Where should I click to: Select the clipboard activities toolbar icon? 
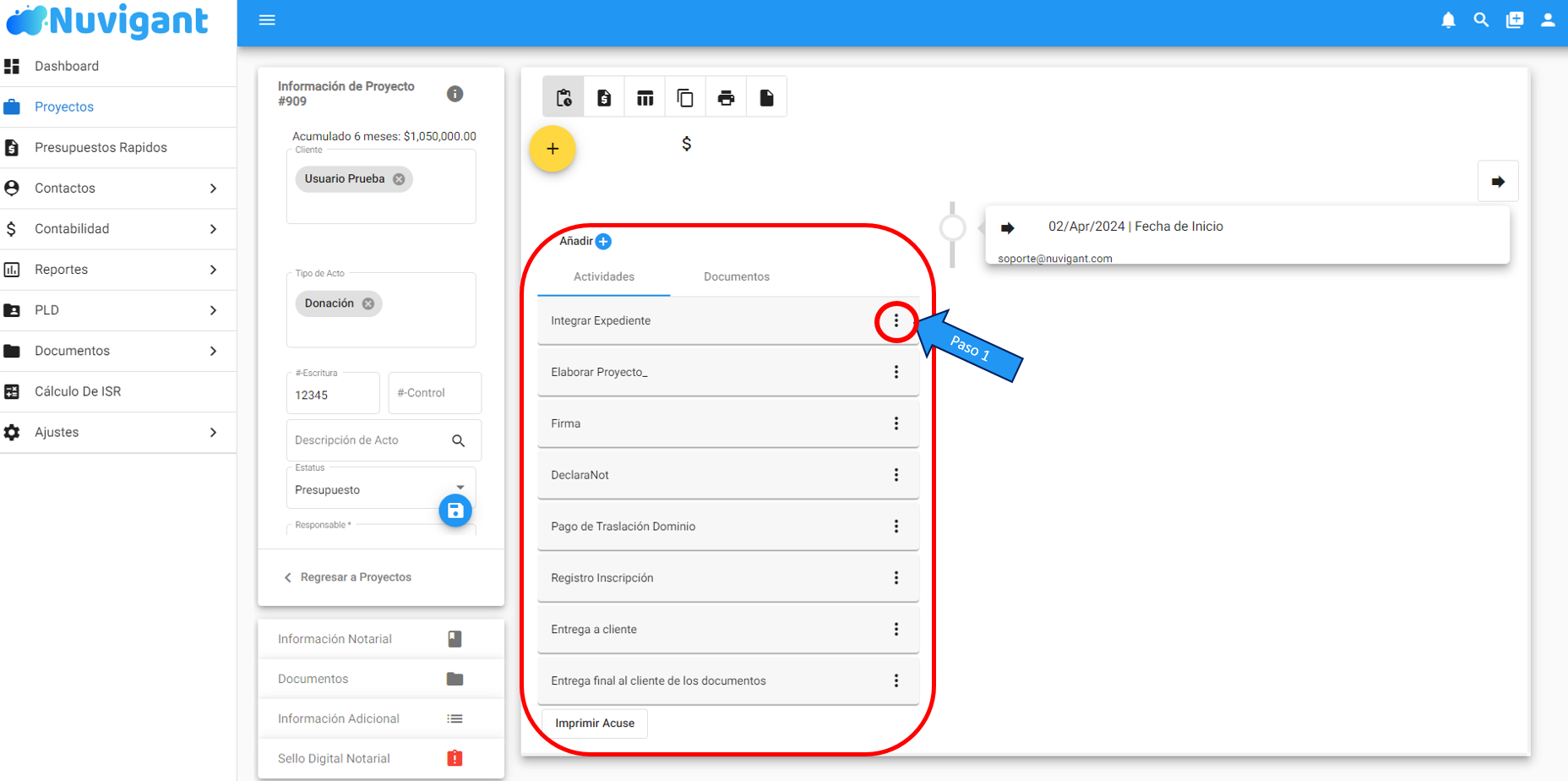[563, 97]
